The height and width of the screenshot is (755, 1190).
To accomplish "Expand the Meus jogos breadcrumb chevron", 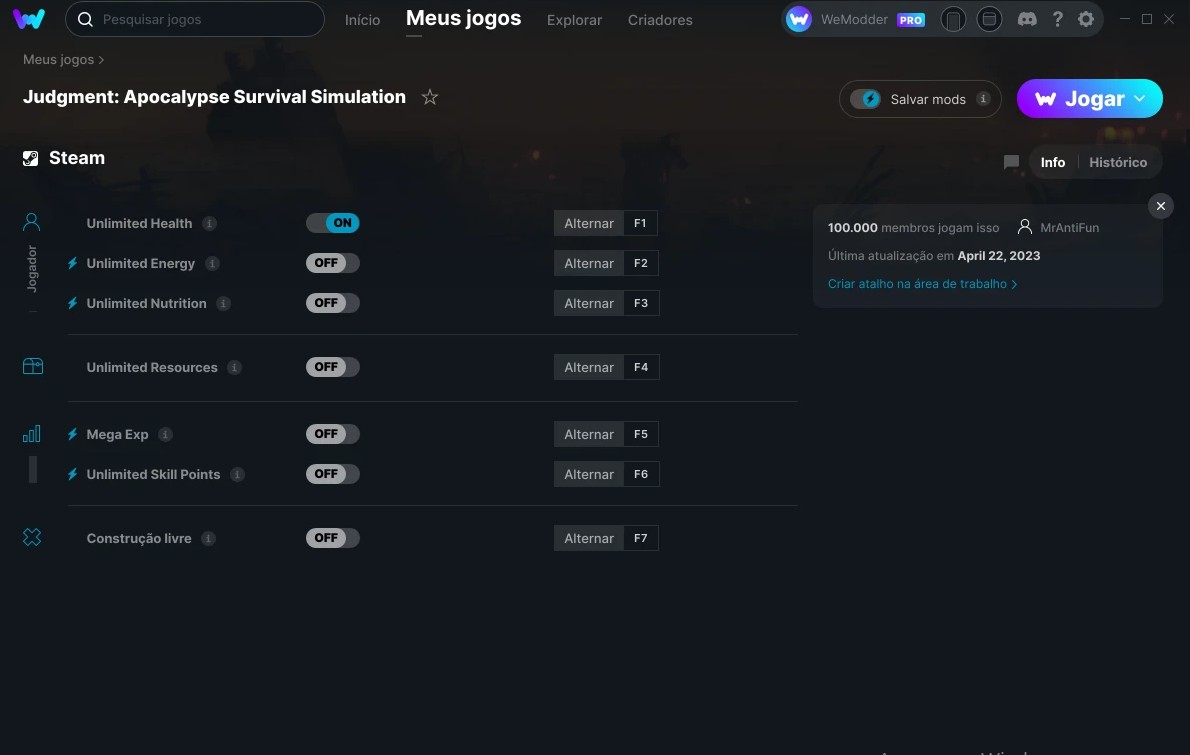I will pos(101,60).
